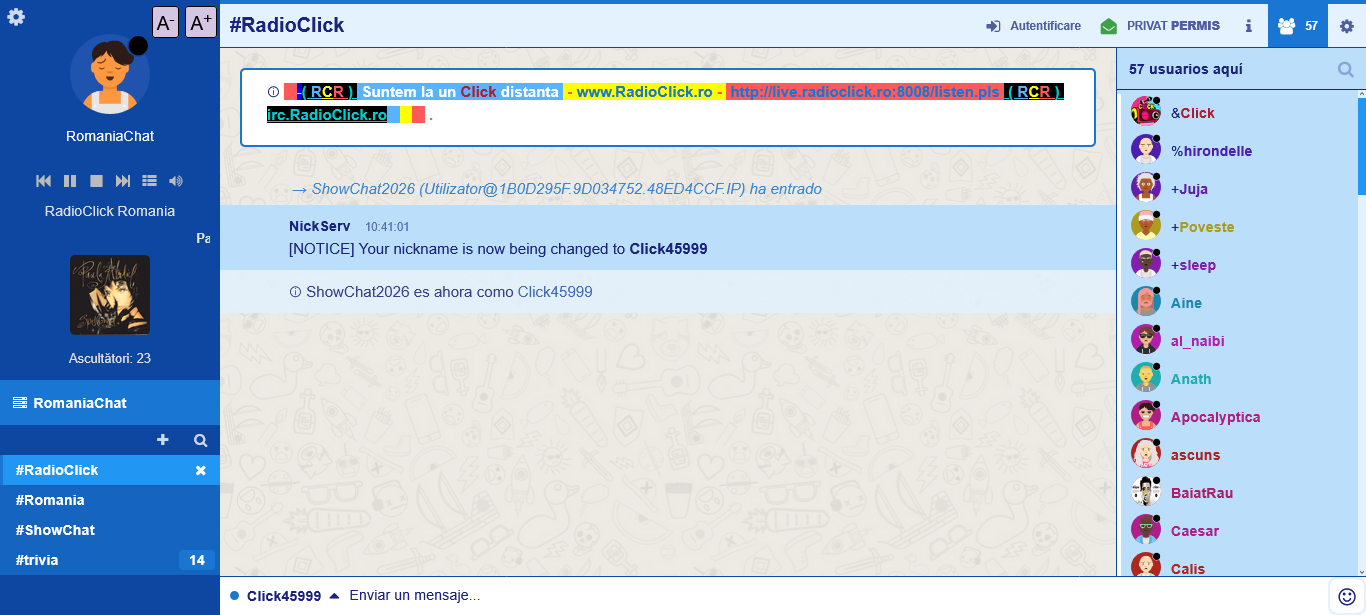Click avatar icon of +Juja
The image size is (1366, 615).
pos(1145,188)
